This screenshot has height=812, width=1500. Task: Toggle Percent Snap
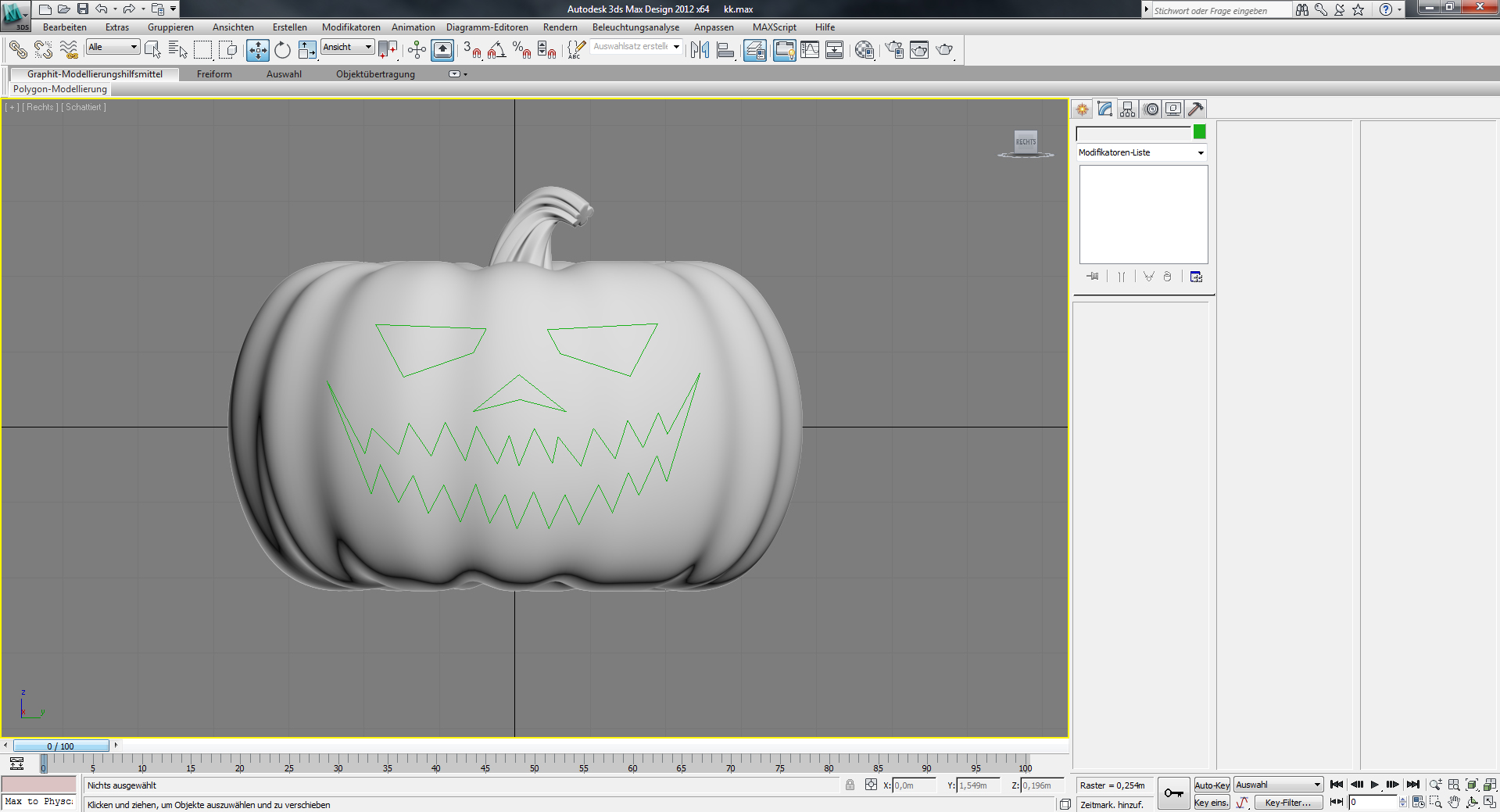coord(521,50)
